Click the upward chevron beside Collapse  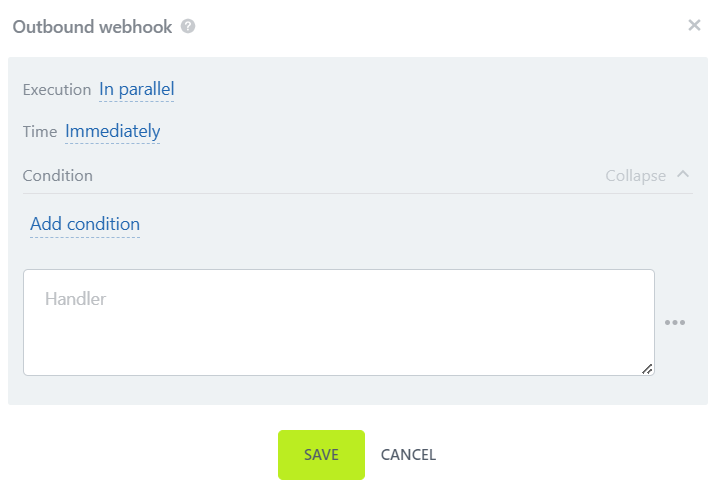683,174
